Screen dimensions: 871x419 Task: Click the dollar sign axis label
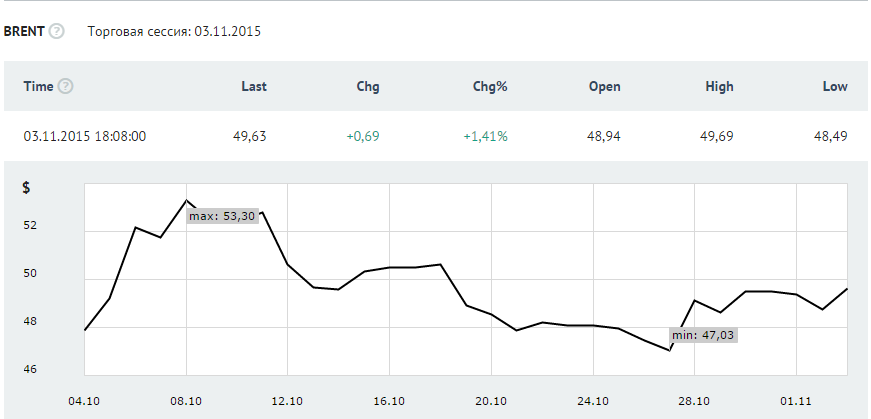pos(26,187)
